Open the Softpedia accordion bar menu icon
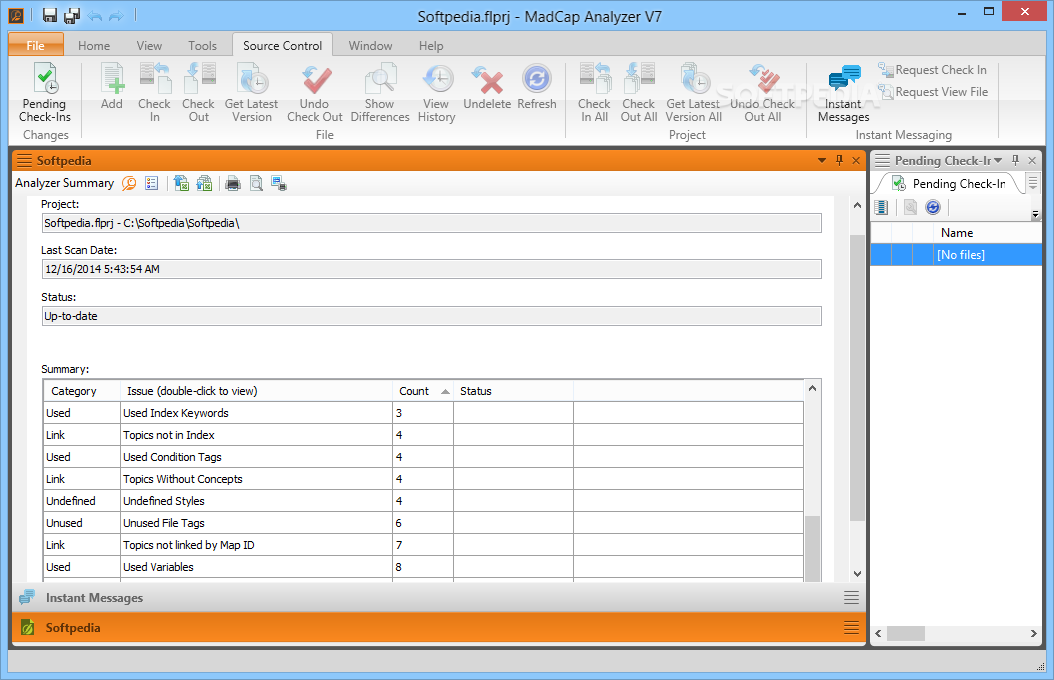 (851, 628)
